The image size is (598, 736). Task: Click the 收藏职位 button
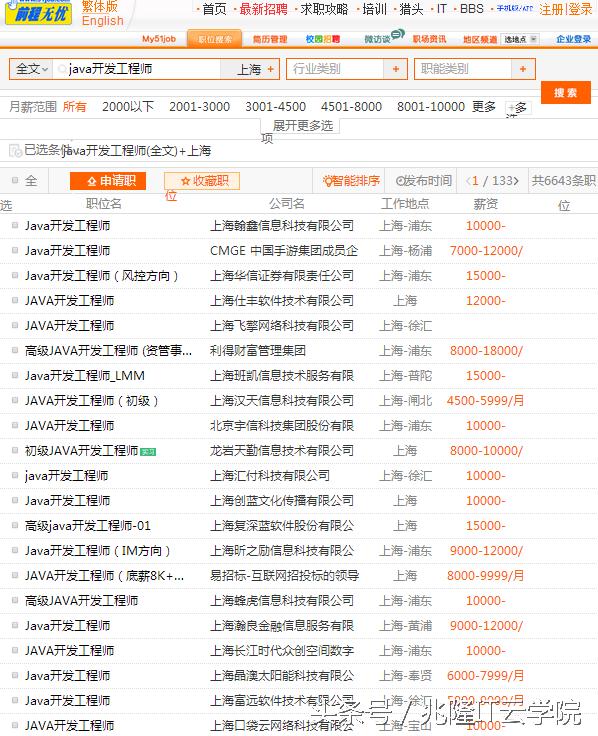pyautogui.click(x=202, y=181)
